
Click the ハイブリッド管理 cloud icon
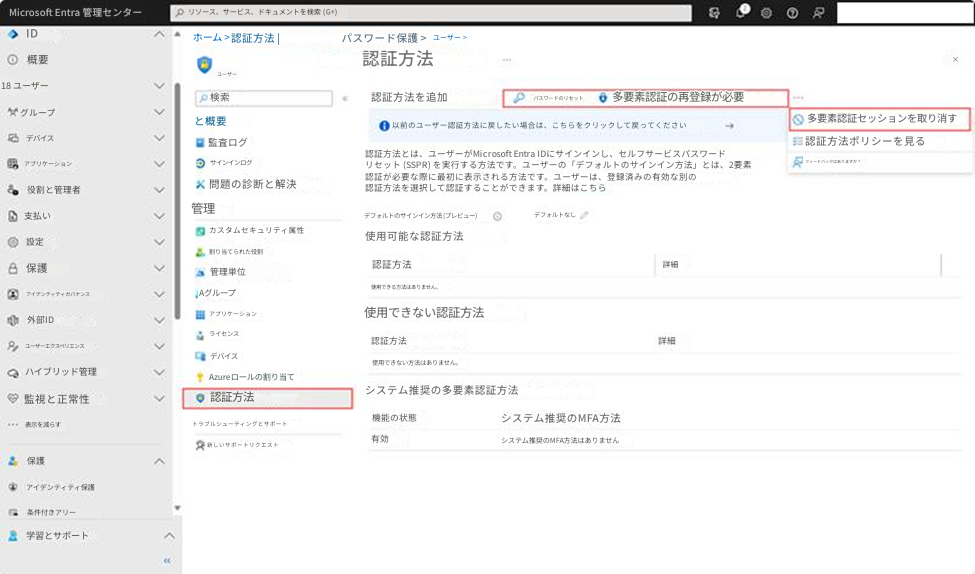[x=12, y=372]
